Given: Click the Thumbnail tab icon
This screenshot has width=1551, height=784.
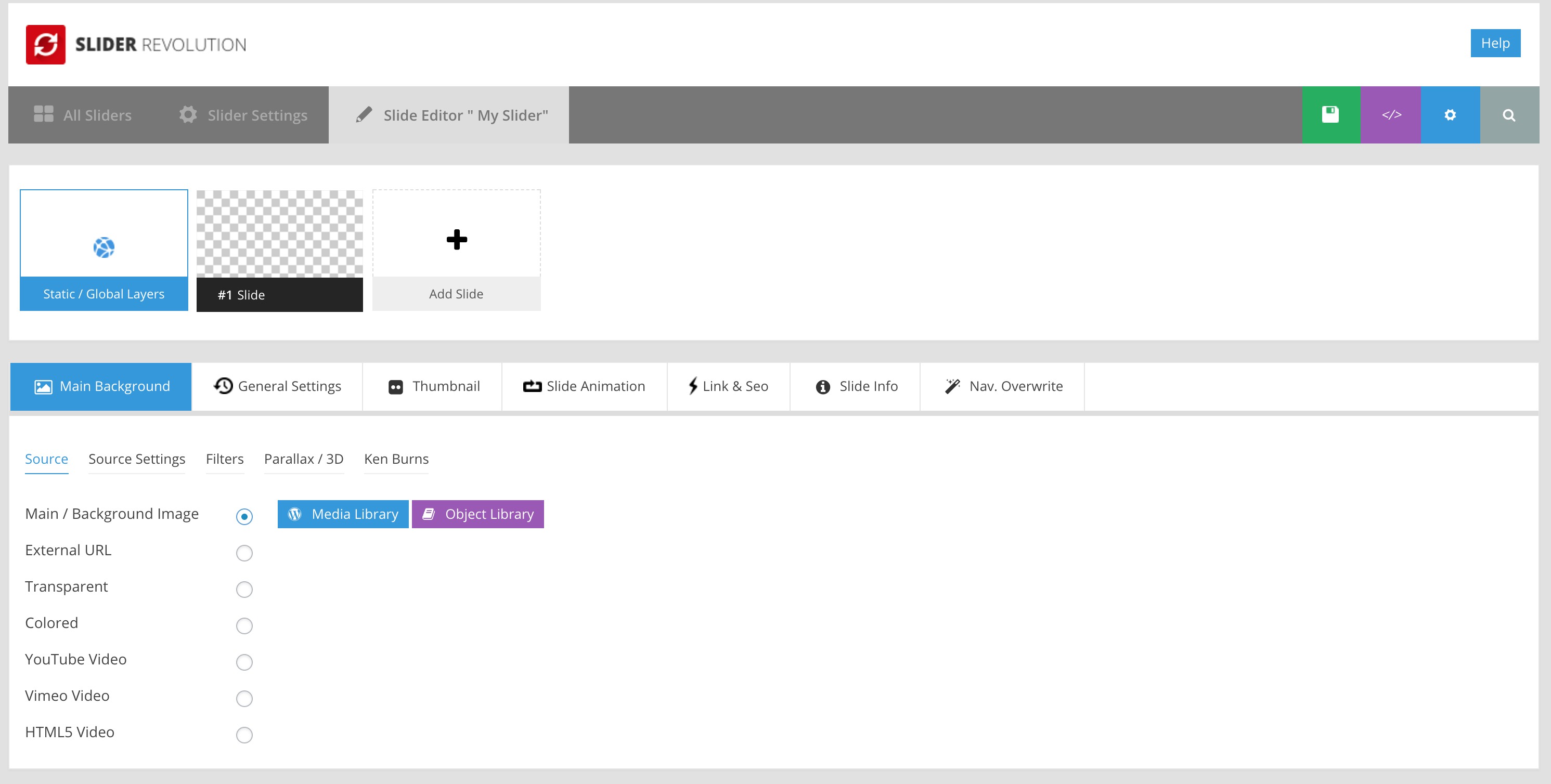Looking at the screenshot, I should tap(396, 387).
